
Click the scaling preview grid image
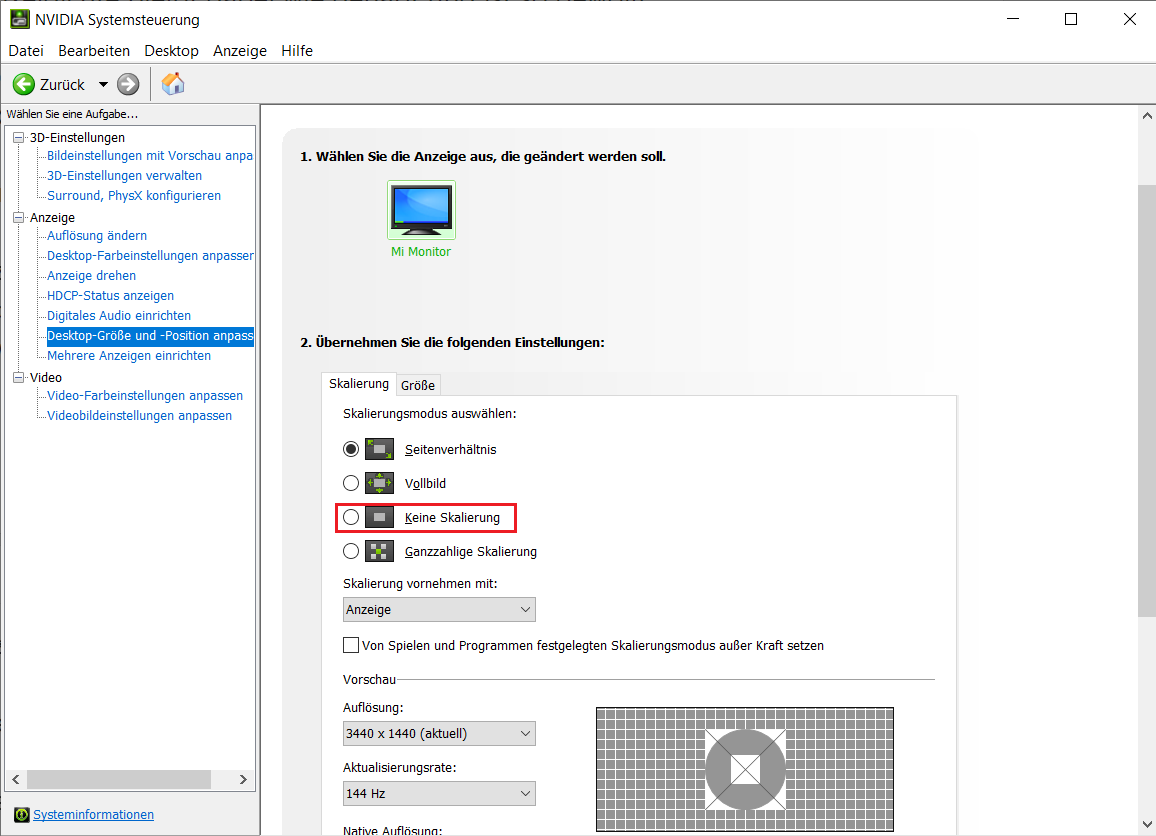(745, 769)
